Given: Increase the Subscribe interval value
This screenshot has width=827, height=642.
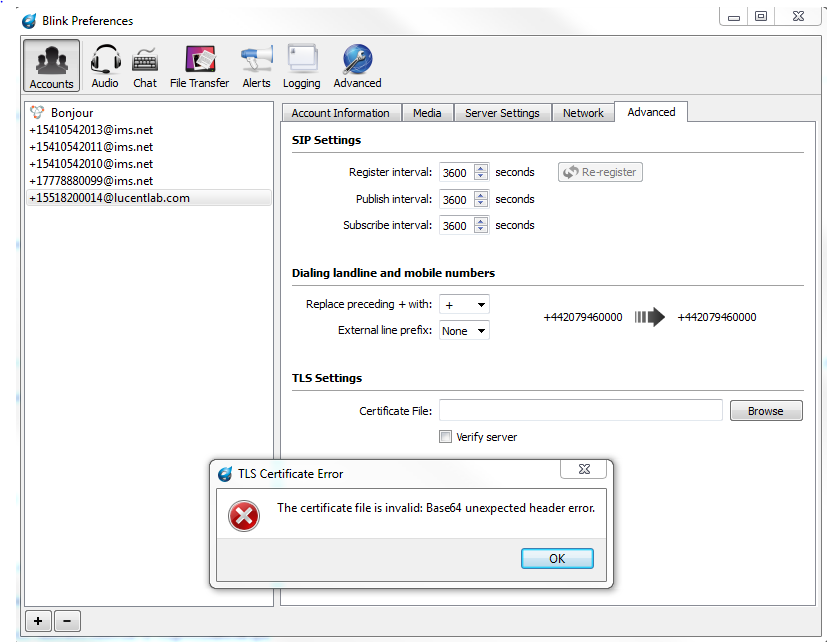Looking at the screenshot, I should click(480, 221).
